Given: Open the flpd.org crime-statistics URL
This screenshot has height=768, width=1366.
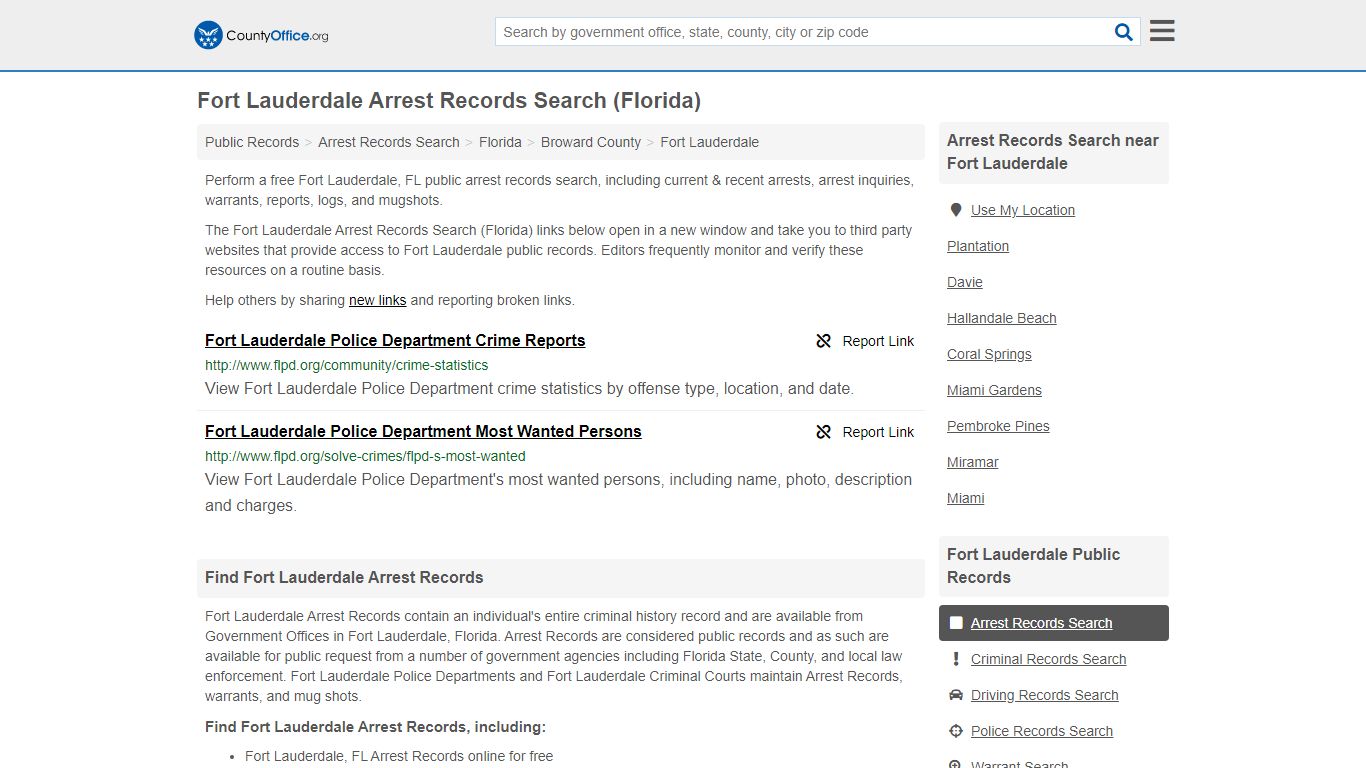Looking at the screenshot, I should tap(347, 365).
